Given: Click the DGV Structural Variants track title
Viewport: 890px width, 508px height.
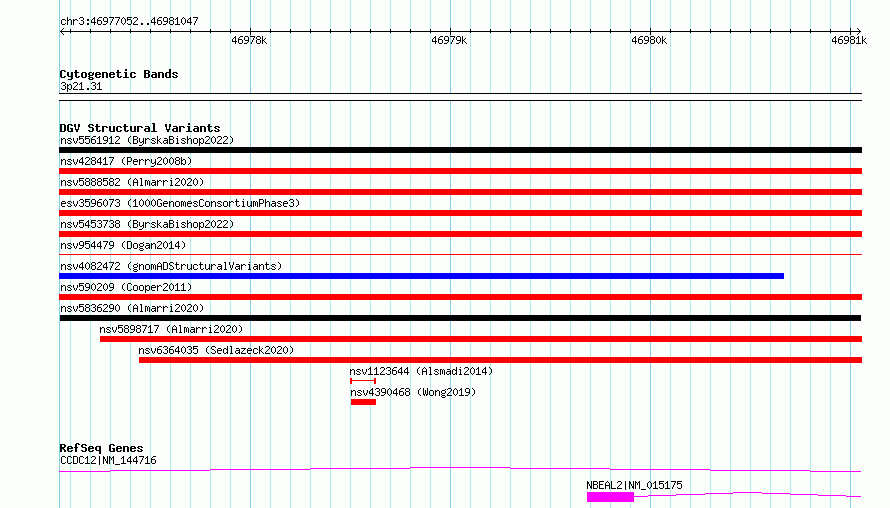Looking at the screenshot, I should [140, 128].
